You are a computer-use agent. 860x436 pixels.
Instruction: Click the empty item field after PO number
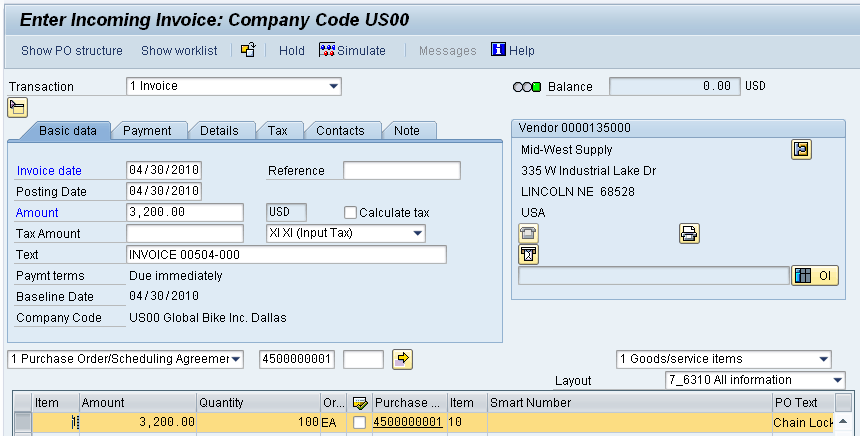click(363, 359)
